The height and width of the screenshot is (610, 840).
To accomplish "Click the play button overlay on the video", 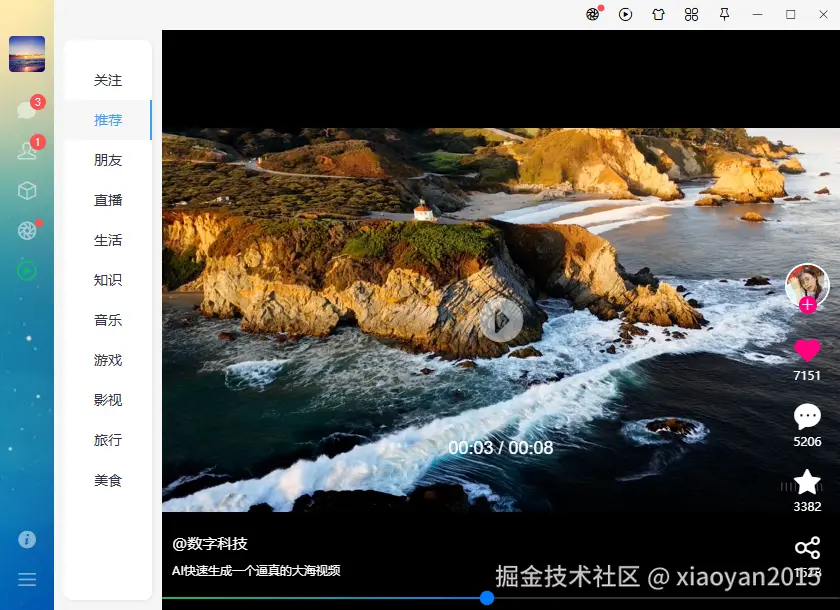I will (x=500, y=322).
